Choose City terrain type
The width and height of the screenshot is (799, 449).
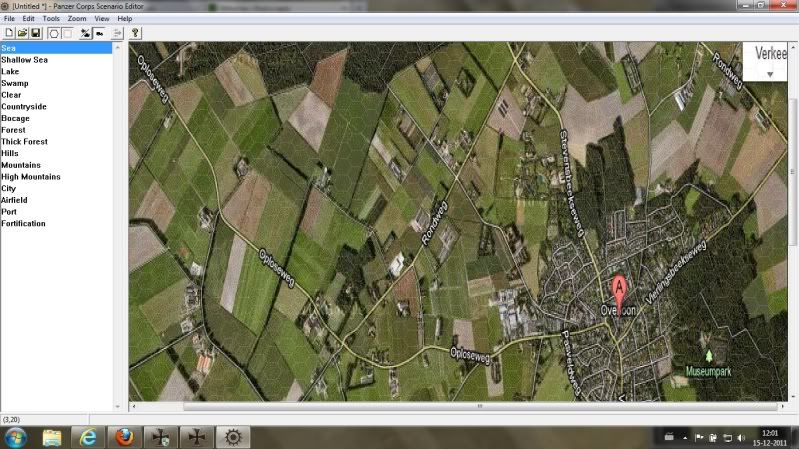(x=9, y=189)
